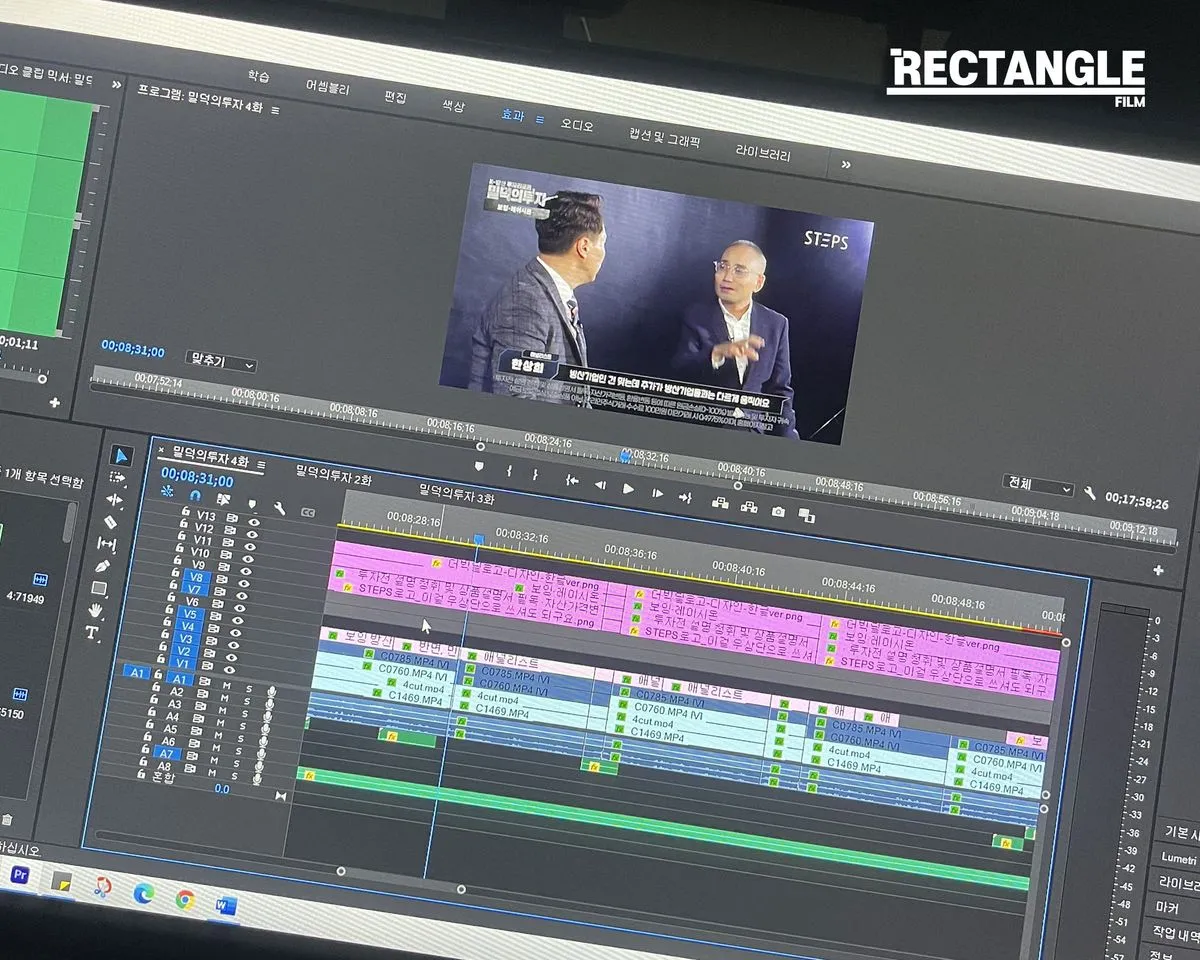This screenshot has width=1200, height=960.
Task: Solo audio track A4
Action: (244, 724)
